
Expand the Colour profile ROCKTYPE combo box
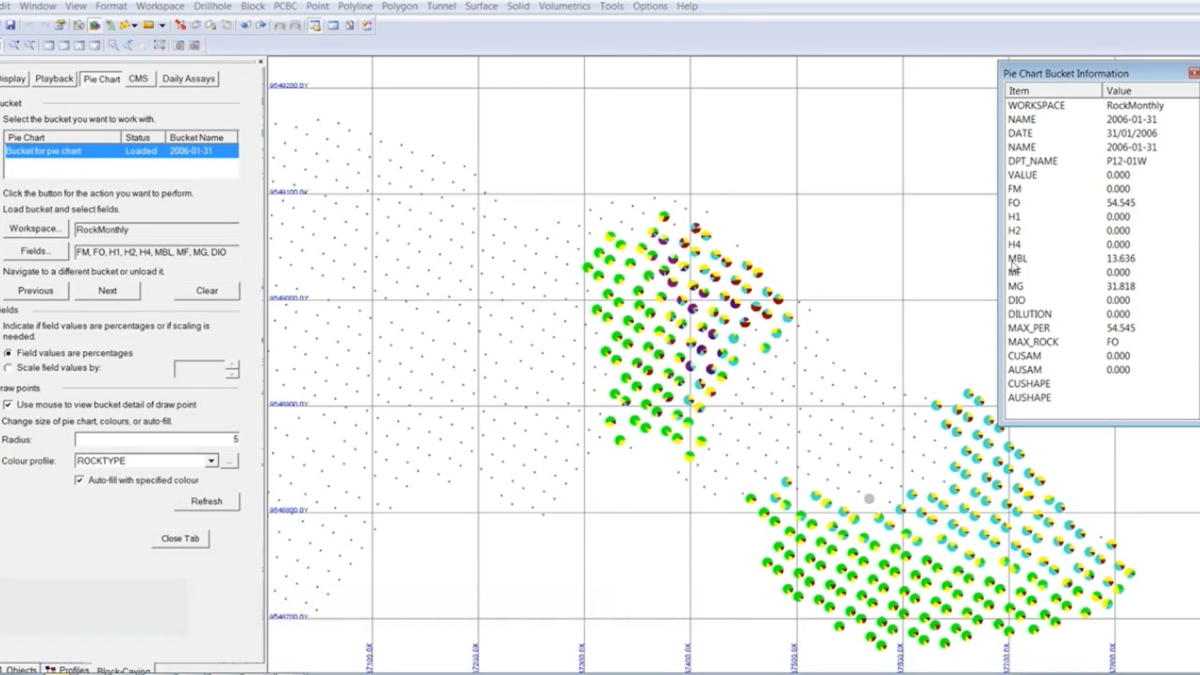click(x=211, y=461)
